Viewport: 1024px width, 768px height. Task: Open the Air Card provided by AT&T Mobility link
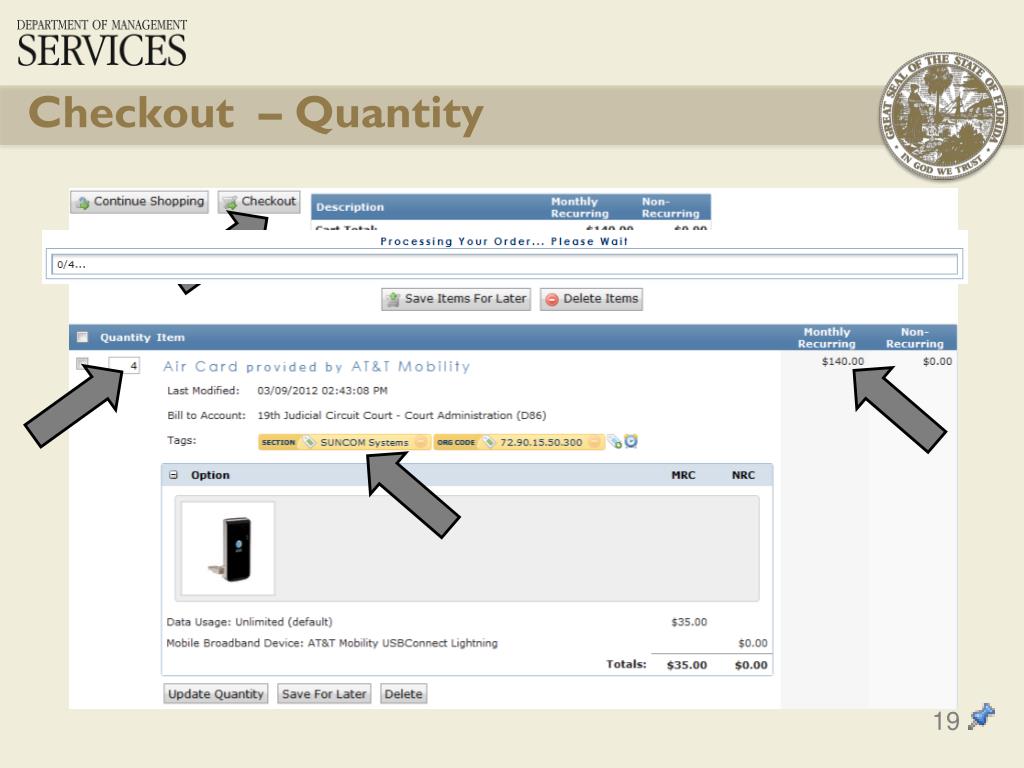coord(317,366)
